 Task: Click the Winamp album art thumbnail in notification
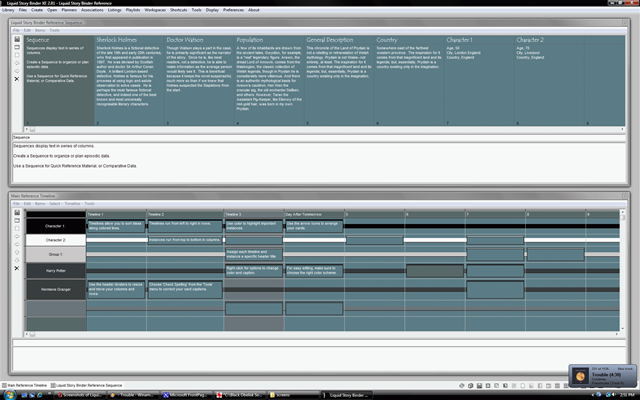(580, 376)
